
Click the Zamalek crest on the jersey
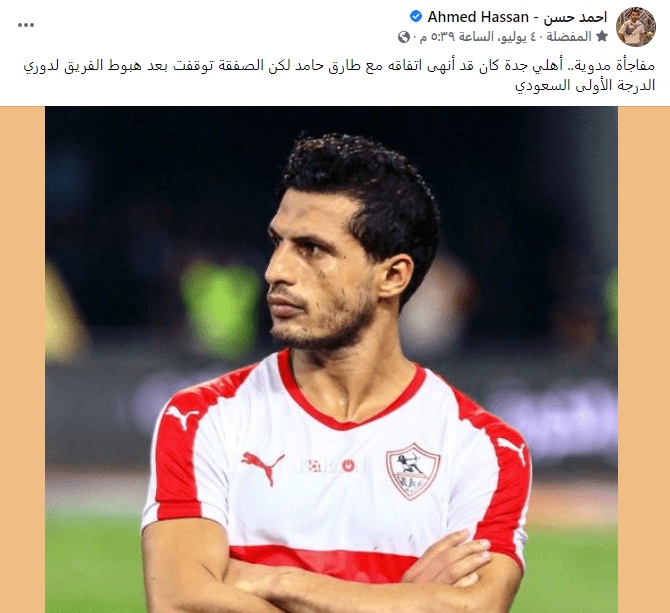coord(413,471)
